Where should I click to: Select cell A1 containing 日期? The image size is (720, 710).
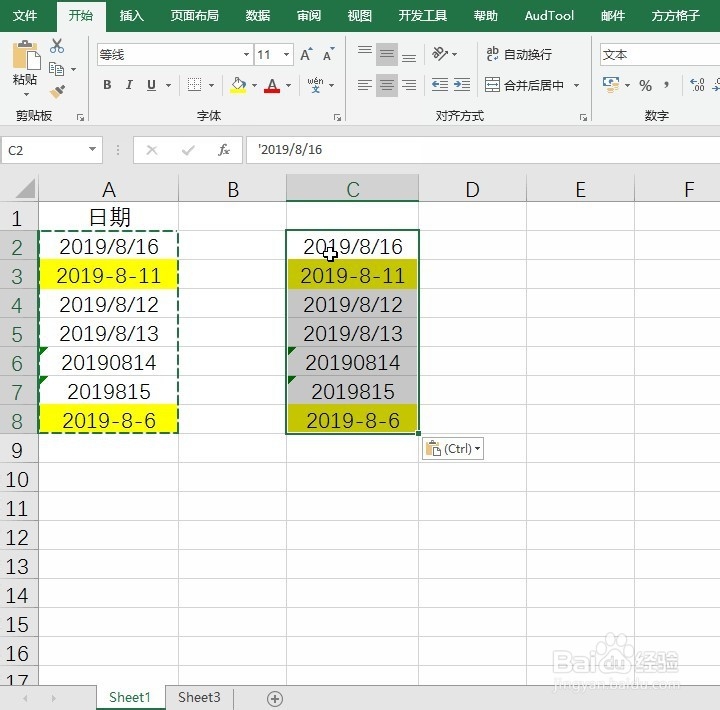(109, 217)
